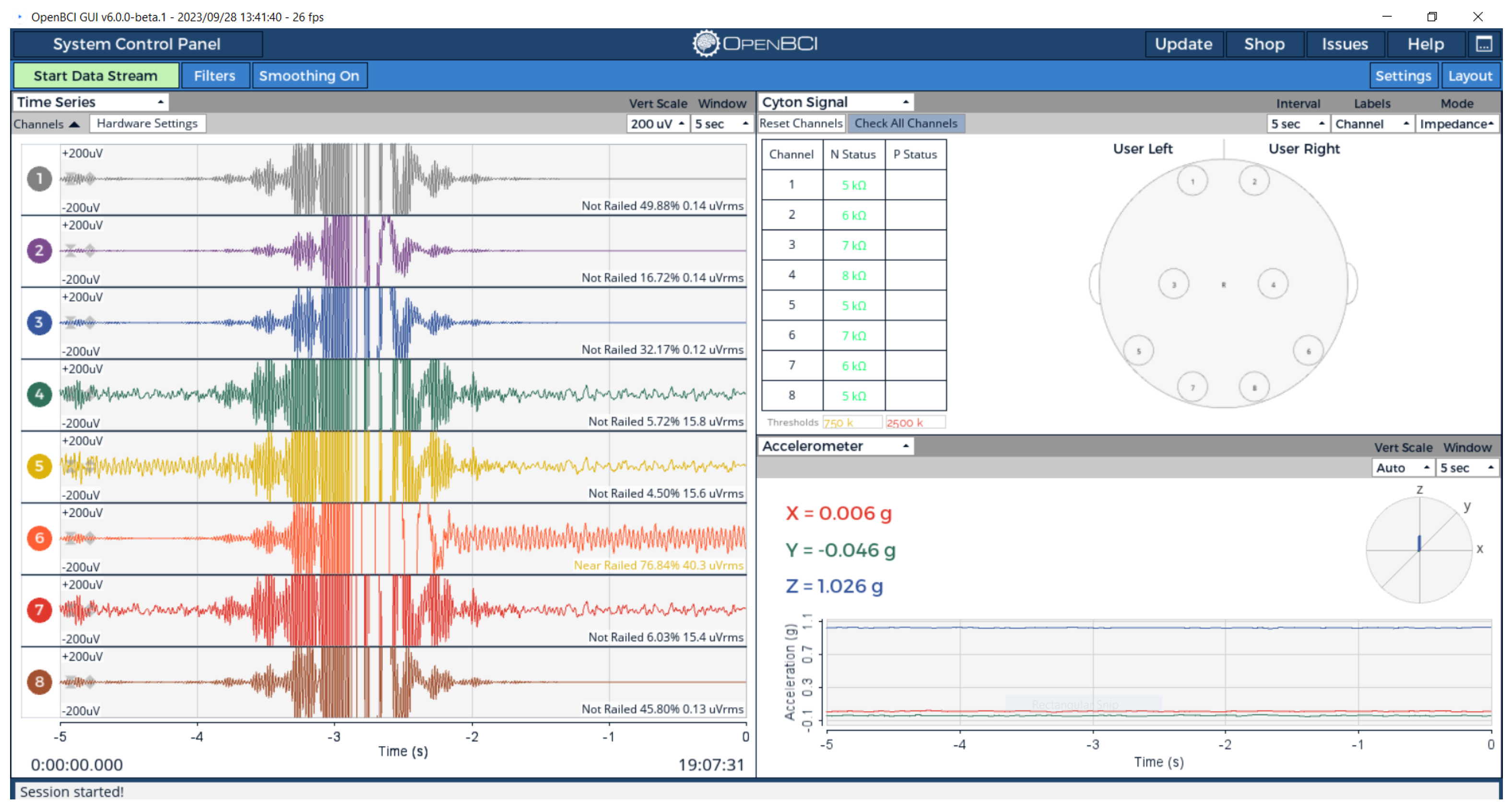Screen dimensions: 1512x809
Task: Click electrode 8 on the head plot
Action: click(1254, 387)
